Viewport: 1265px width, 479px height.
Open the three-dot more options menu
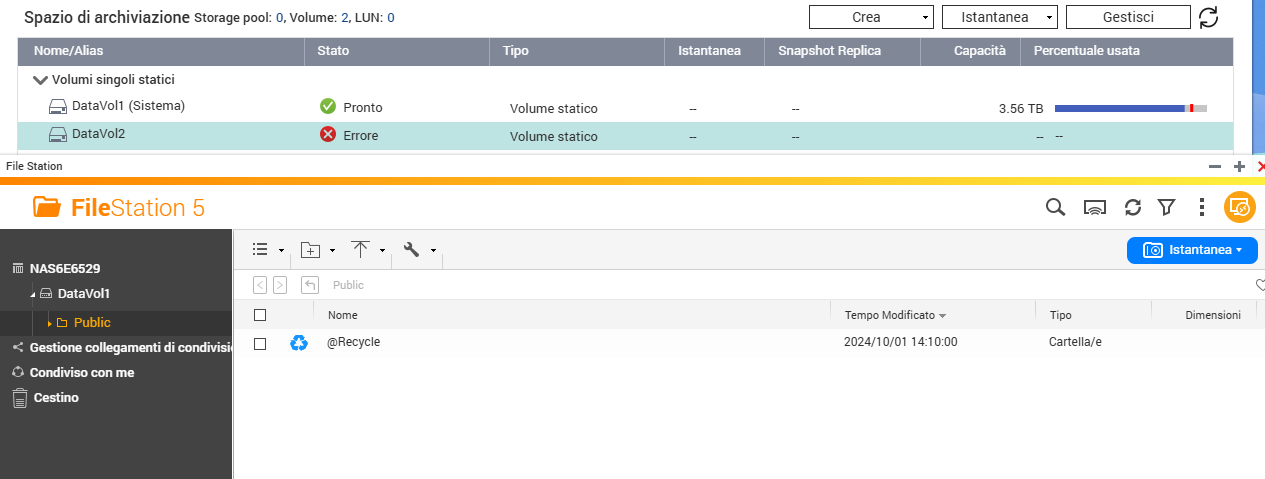click(1202, 207)
